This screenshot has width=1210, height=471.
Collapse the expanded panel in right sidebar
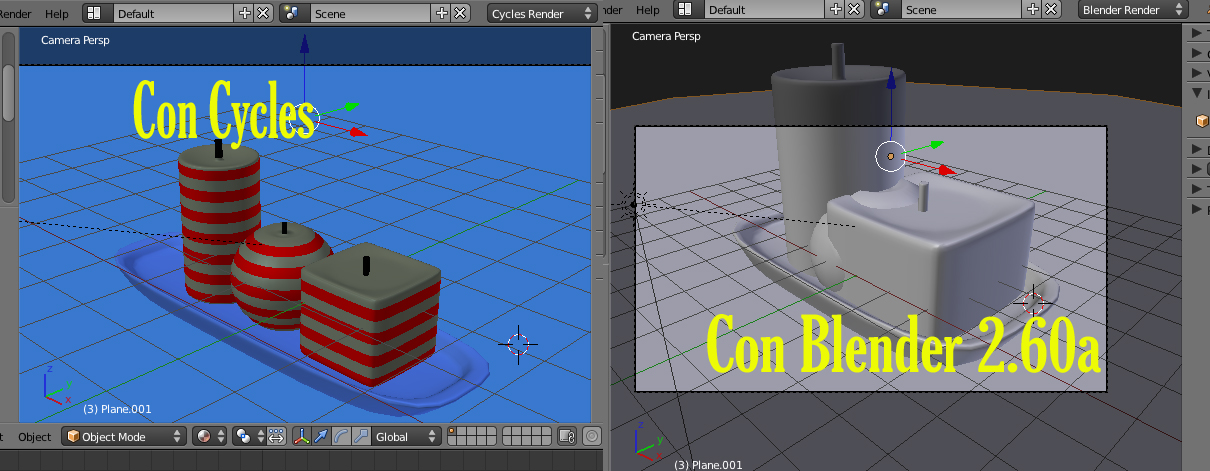1197,93
